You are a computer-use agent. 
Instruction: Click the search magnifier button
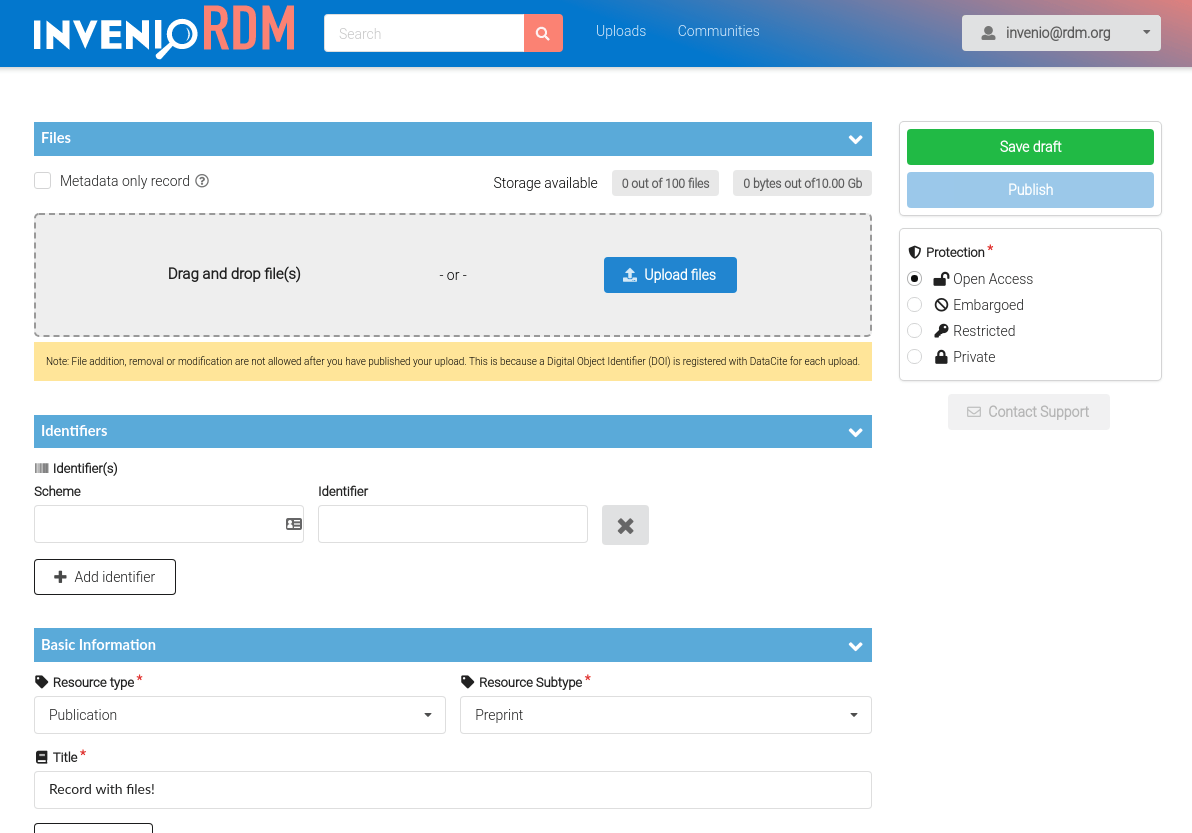(x=543, y=33)
